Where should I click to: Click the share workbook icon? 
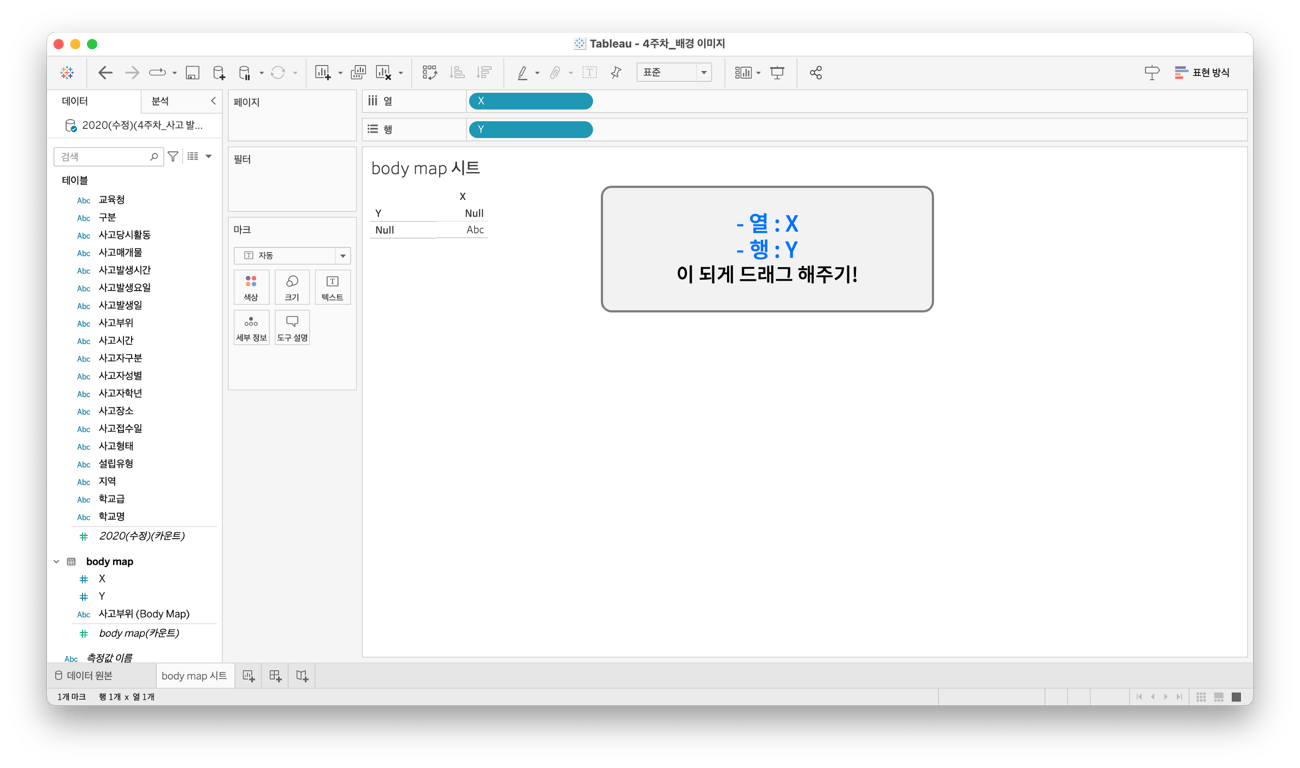(x=816, y=72)
